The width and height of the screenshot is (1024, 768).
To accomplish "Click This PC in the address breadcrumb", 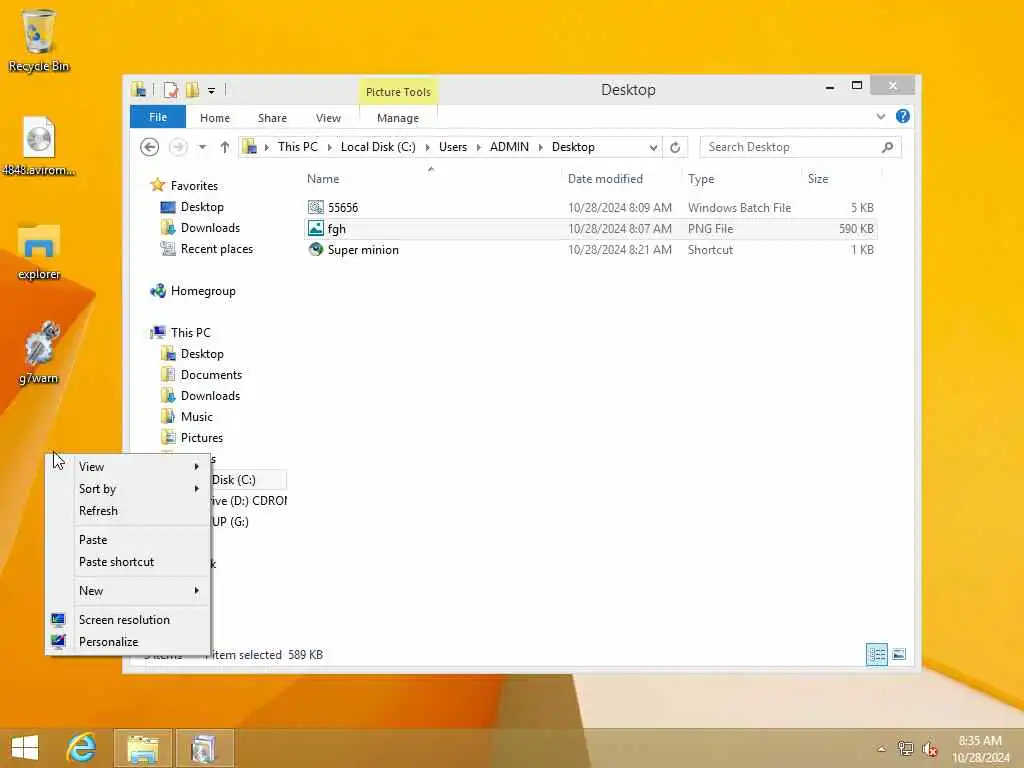I will [298, 147].
